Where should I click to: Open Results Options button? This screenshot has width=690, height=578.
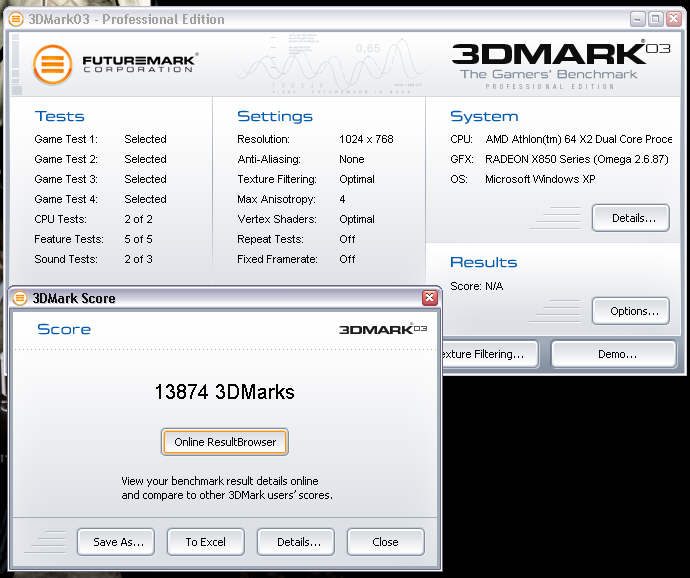631,311
